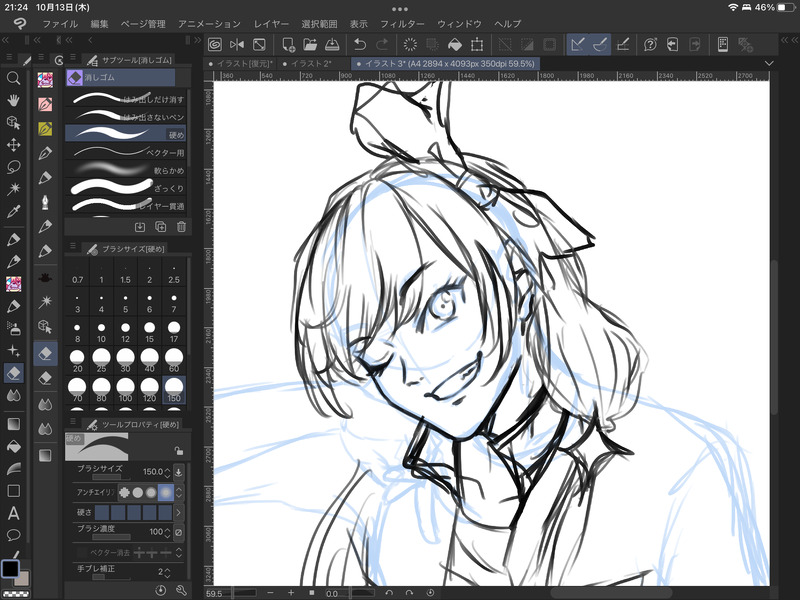The width and height of the screenshot is (800, 600).
Task: Select the Zoom magnifier tool
Action: 13,78
